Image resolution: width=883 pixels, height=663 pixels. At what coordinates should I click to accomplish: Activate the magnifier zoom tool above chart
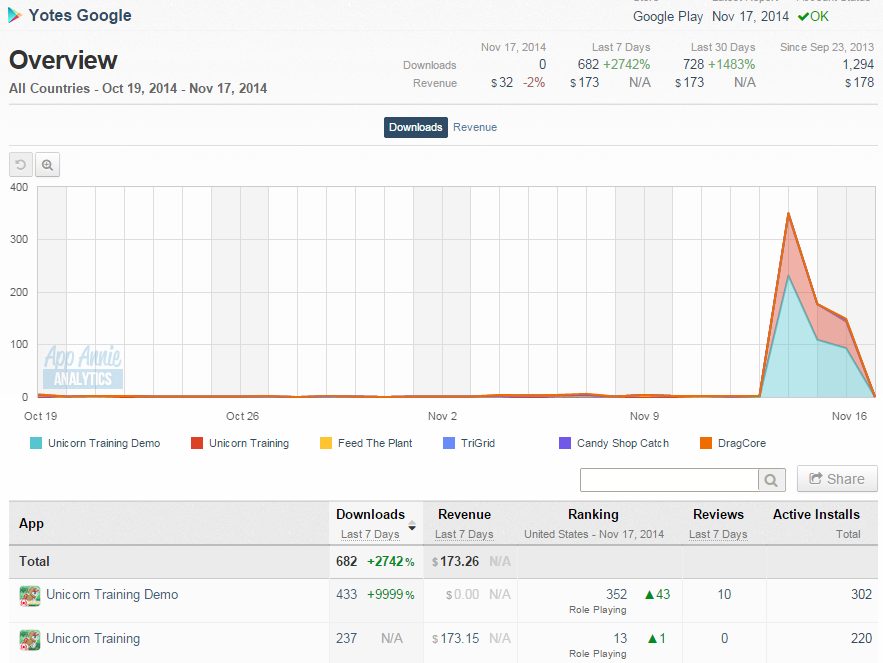pos(47,165)
